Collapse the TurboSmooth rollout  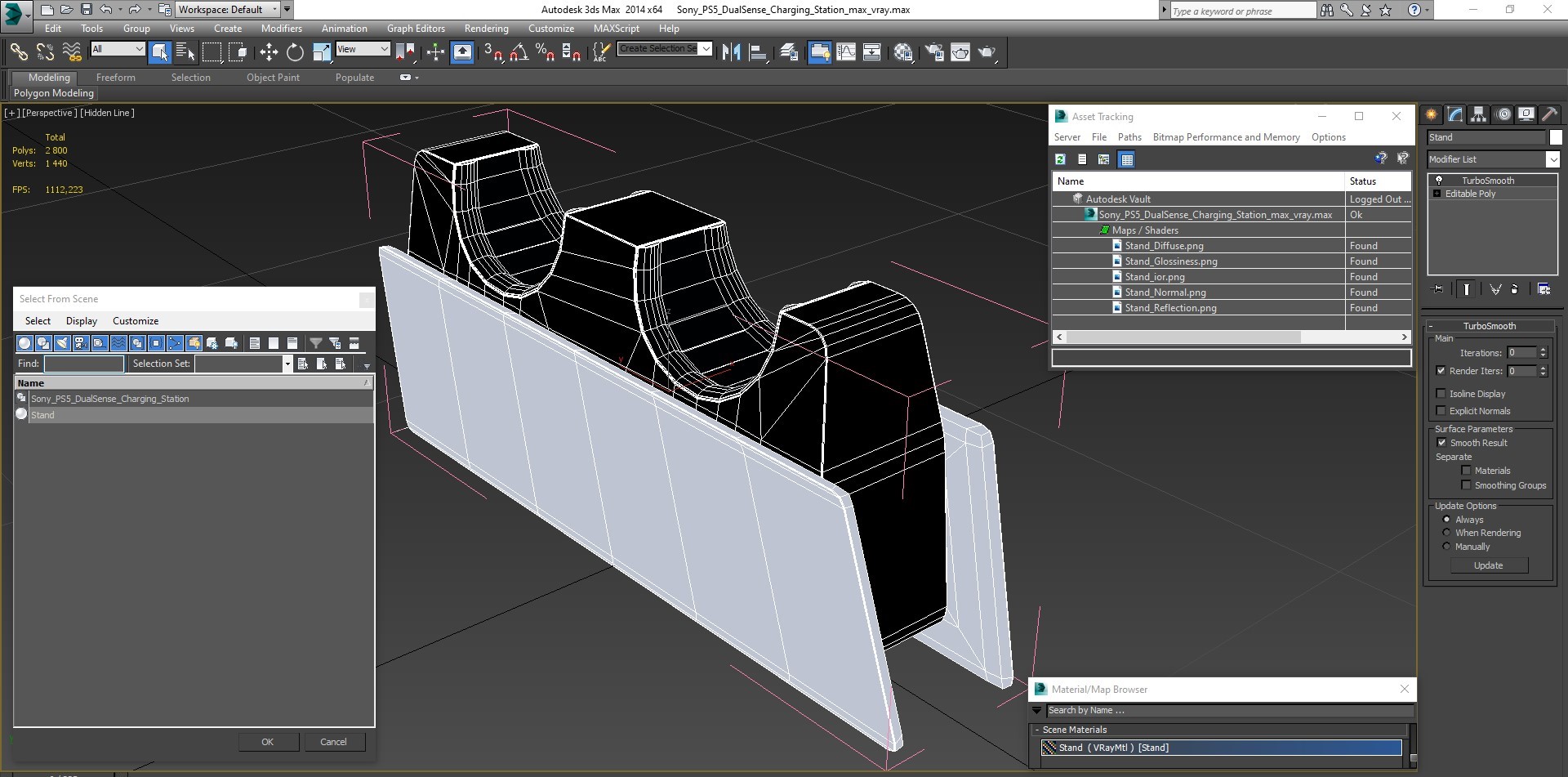coord(1489,326)
